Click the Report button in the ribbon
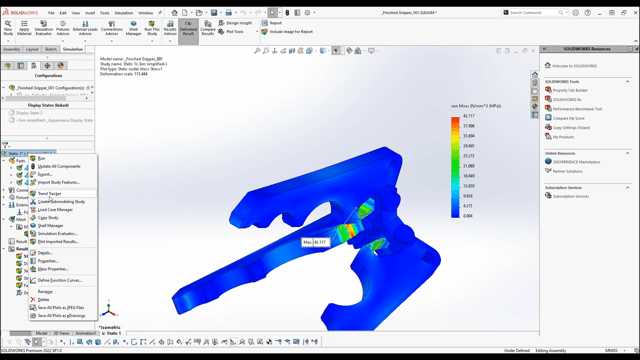Image resolution: width=640 pixels, height=360 pixels. coord(272,23)
